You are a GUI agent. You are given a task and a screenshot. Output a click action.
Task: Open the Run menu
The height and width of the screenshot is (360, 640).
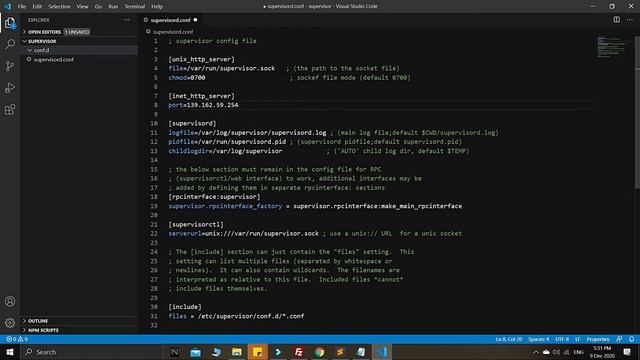point(113,6)
